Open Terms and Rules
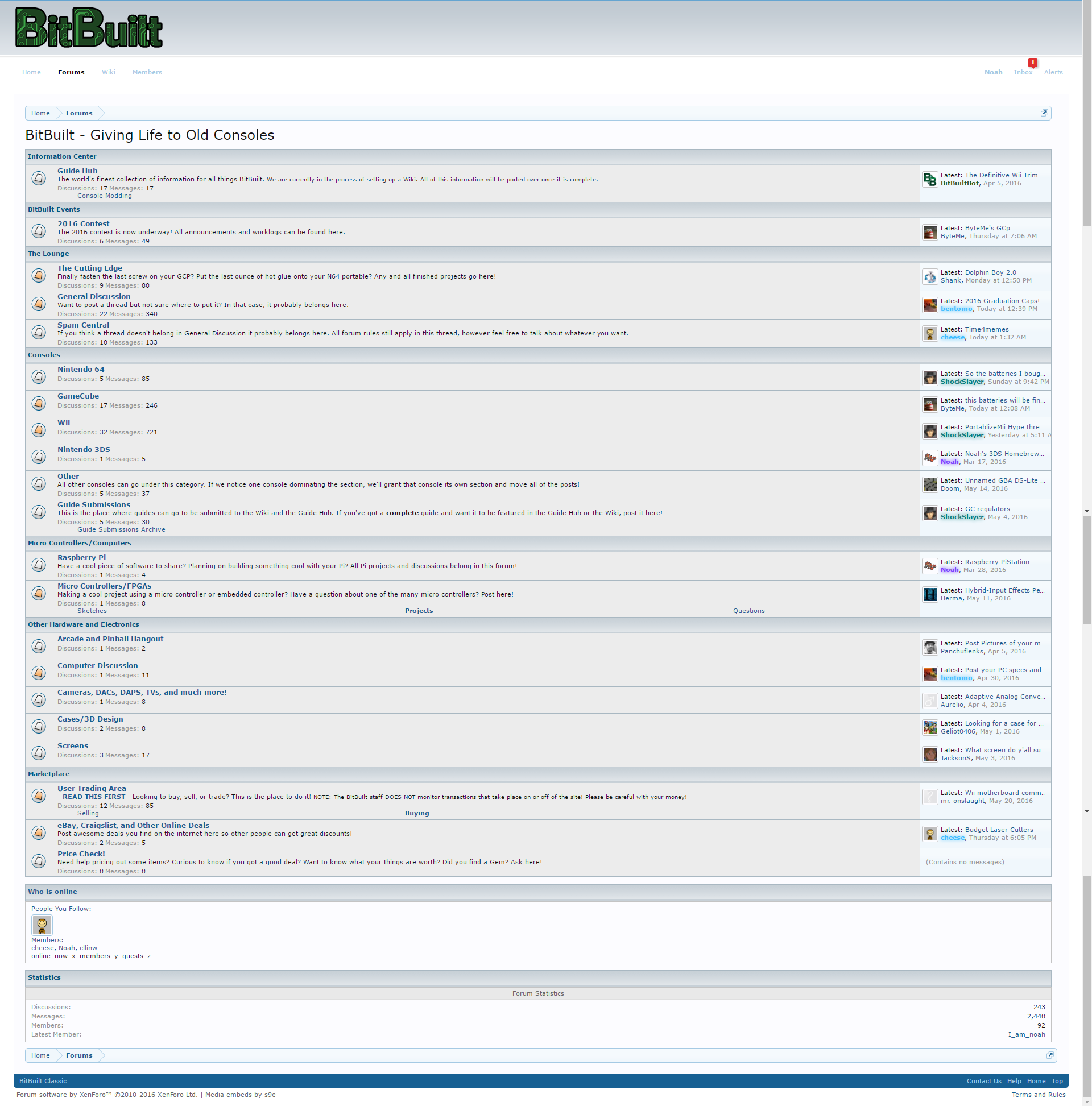 tap(1038, 1095)
